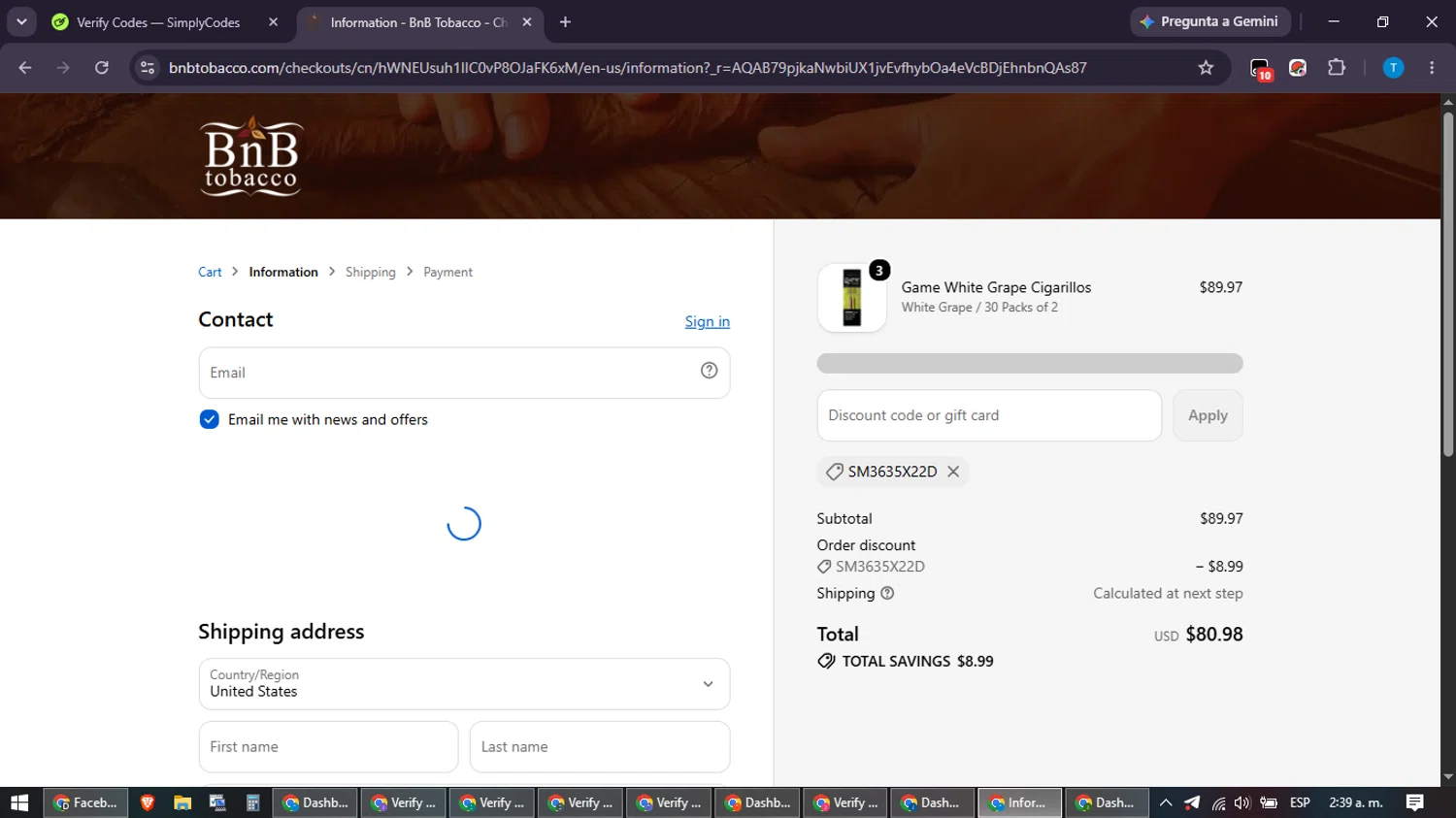The image size is (1456, 818).
Task: Open Brave browser from the taskbar
Action: tap(148, 802)
